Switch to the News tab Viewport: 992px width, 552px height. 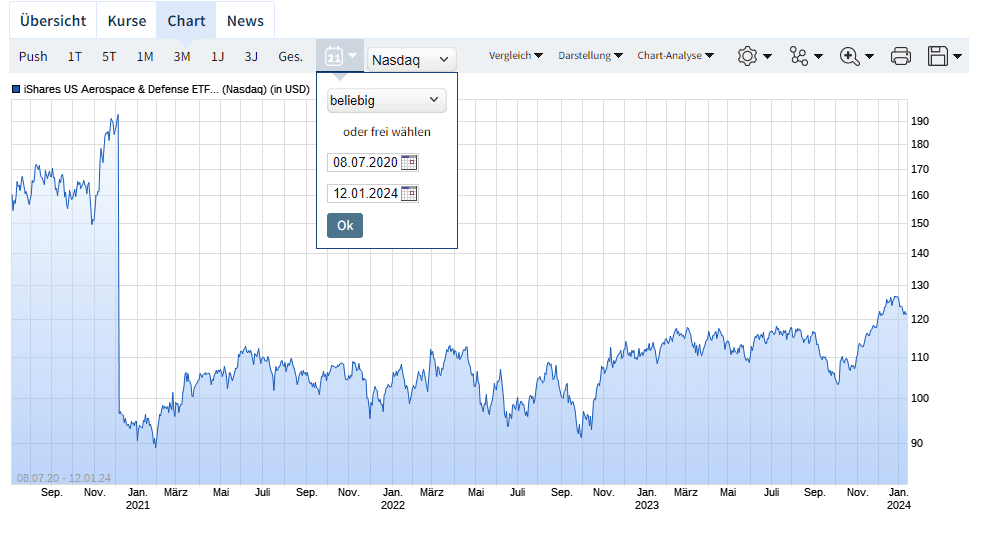pyautogui.click(x=245, y=21)
